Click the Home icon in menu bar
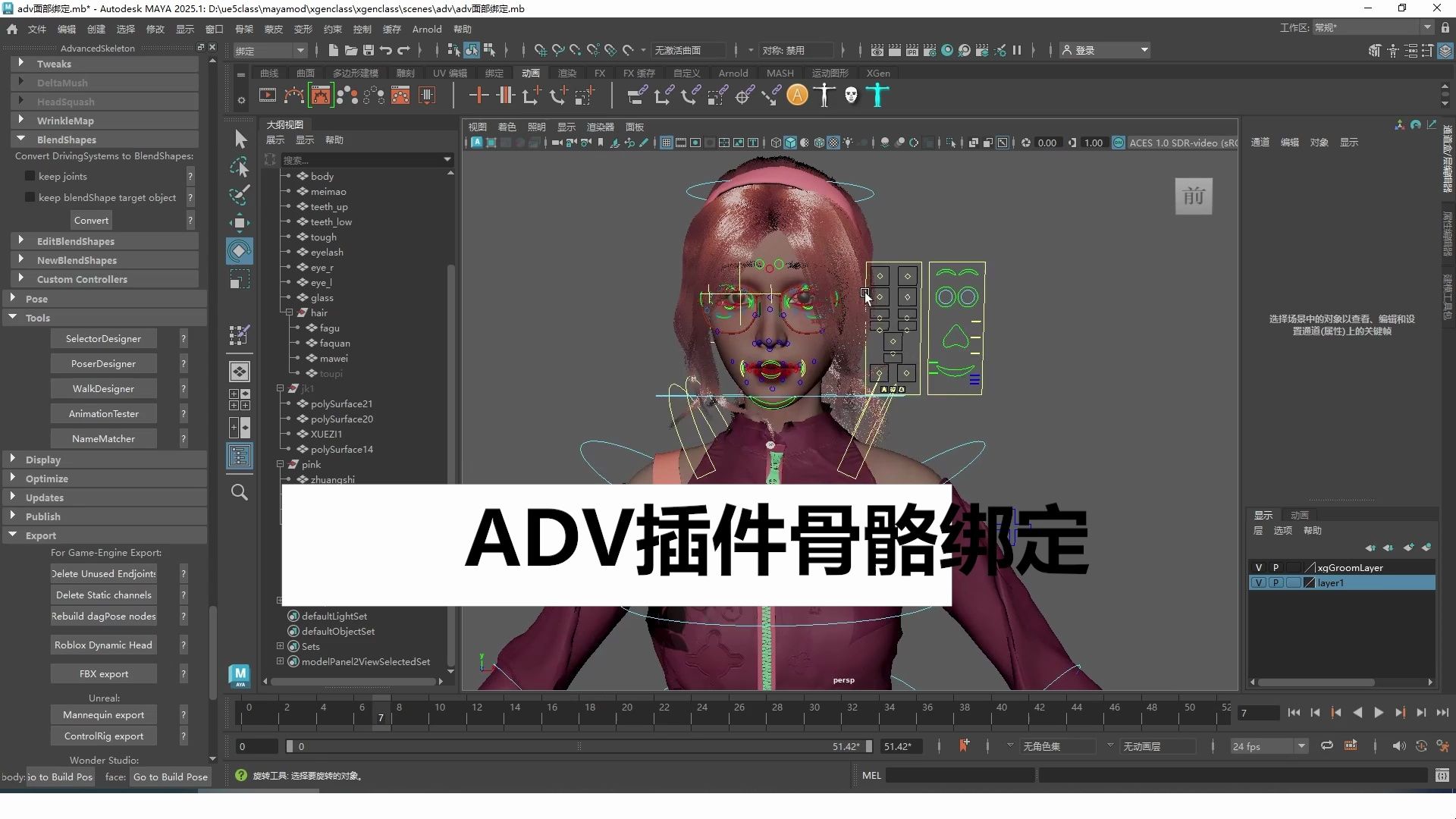 pyautogui.click(x=12, y=29)
